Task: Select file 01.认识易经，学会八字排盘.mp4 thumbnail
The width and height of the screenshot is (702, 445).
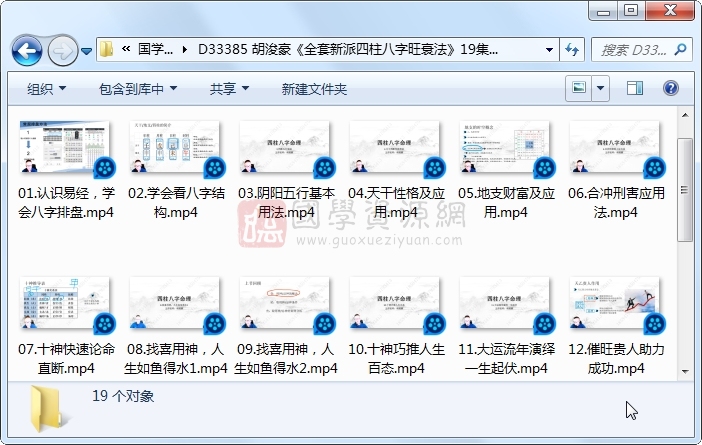Action: click(65, 148)
